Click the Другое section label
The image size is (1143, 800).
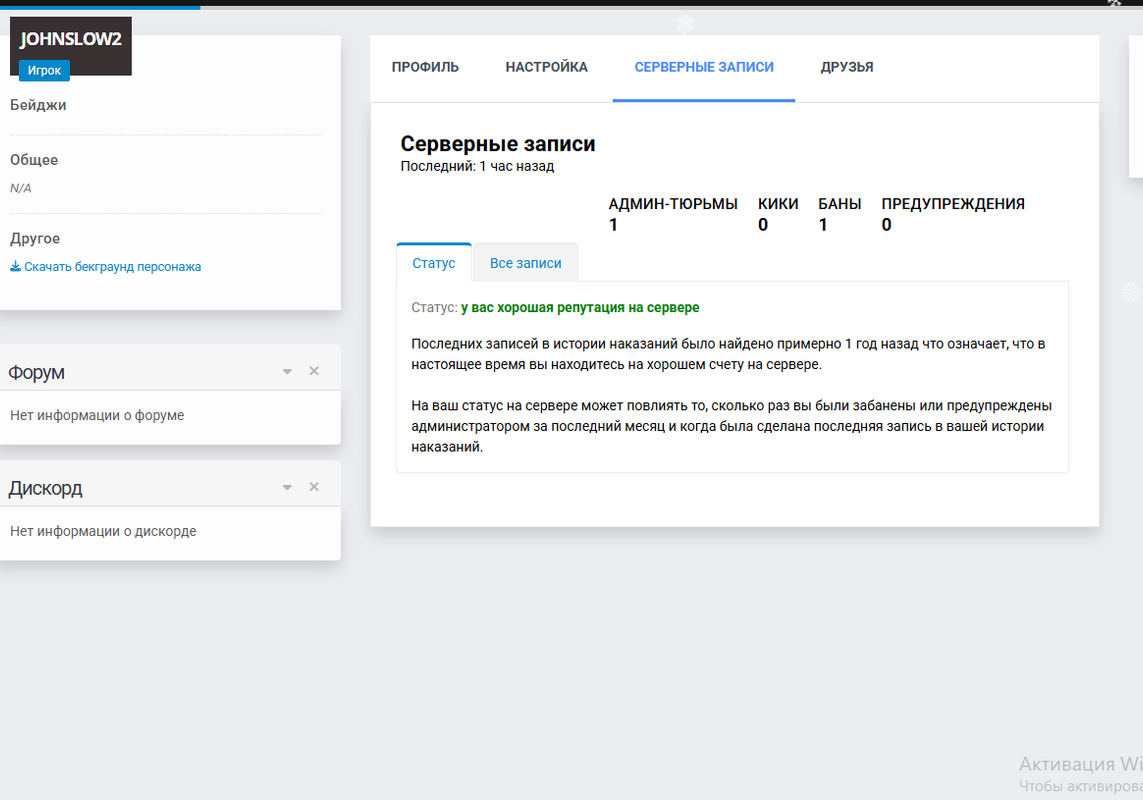(35, 238)
